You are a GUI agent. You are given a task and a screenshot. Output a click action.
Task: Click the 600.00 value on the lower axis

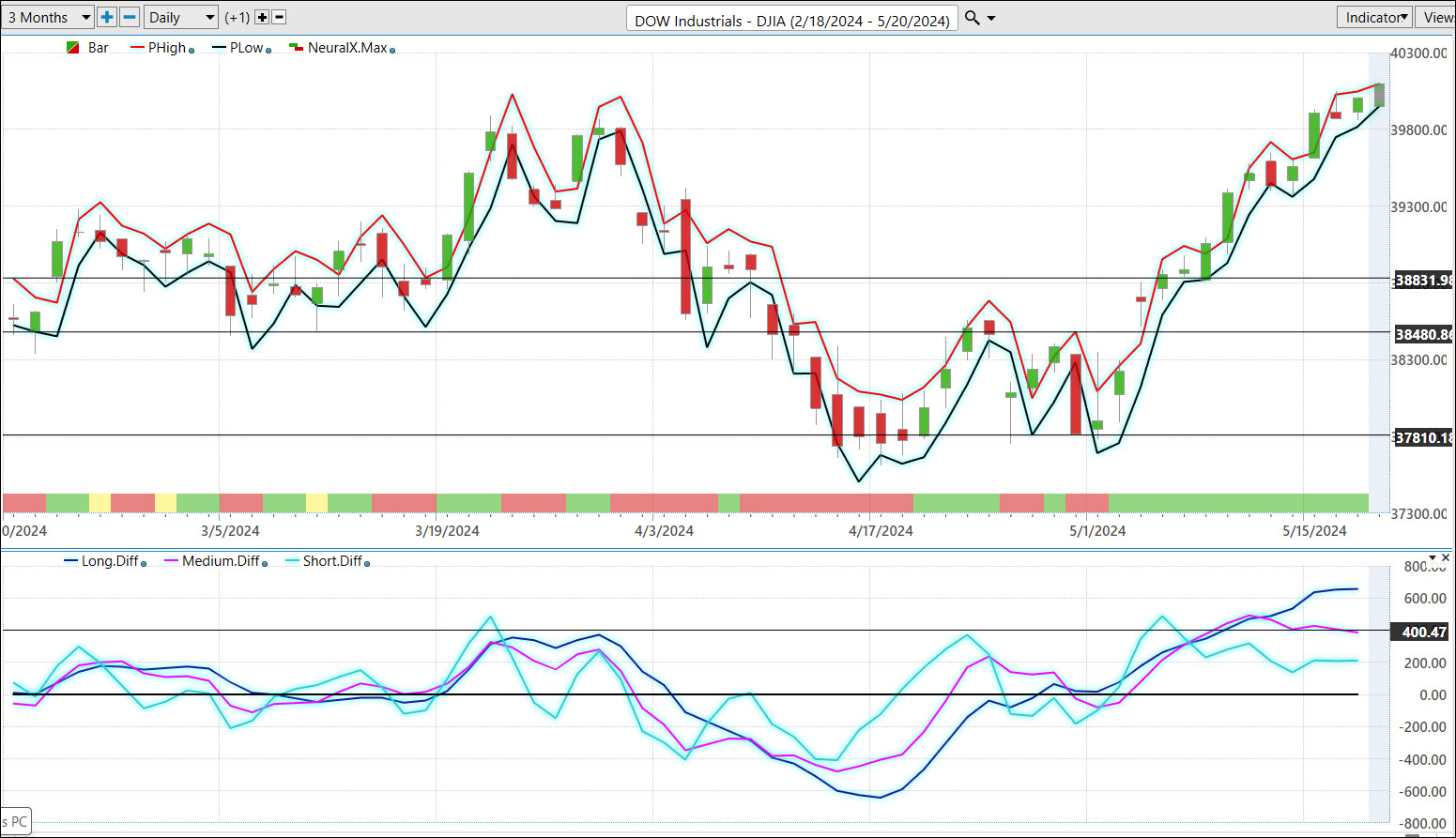point(1425,599)
